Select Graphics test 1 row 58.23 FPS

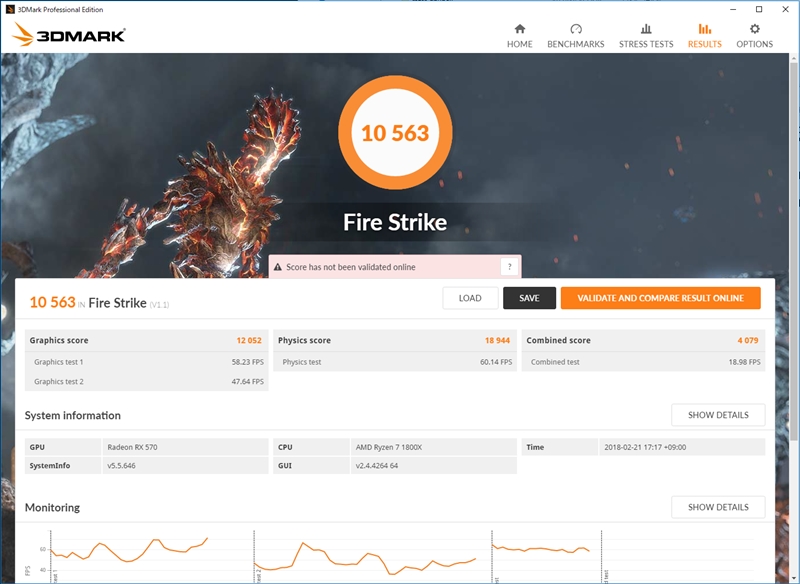146,362
